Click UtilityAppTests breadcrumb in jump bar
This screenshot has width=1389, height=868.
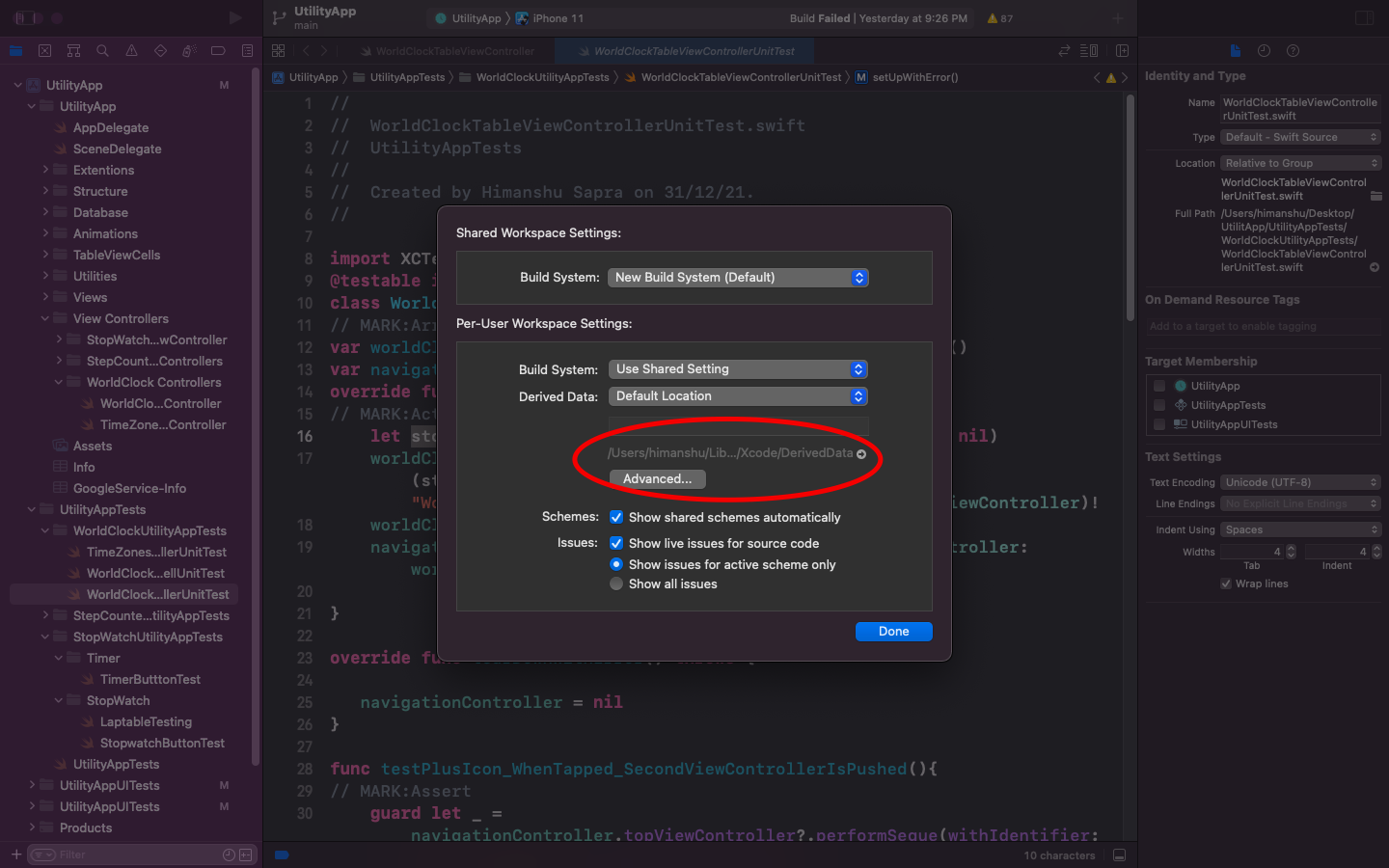tap(399, 78)
